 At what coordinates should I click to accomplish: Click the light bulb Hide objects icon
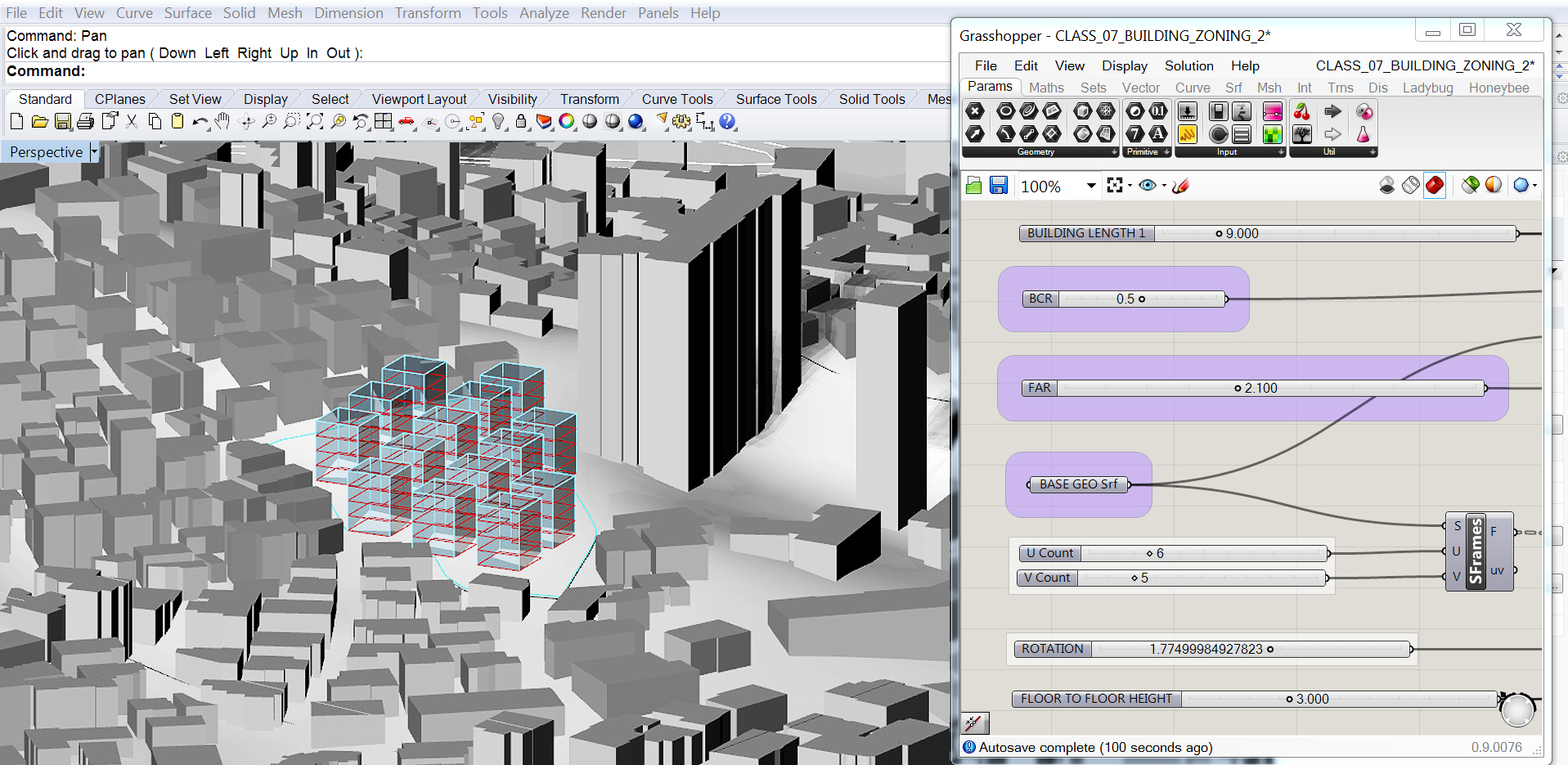tap(498, 122)
